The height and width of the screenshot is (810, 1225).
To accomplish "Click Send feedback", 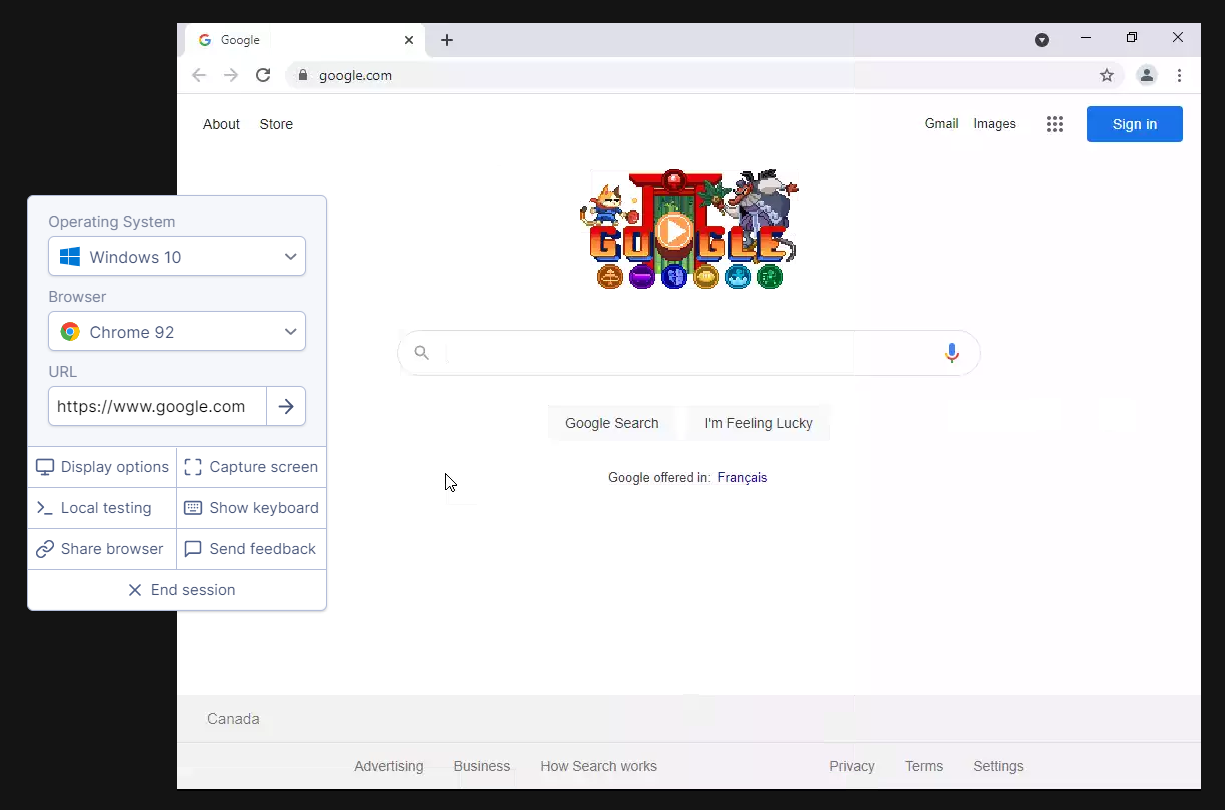I will pyautogui.click(x=251, y=549).
